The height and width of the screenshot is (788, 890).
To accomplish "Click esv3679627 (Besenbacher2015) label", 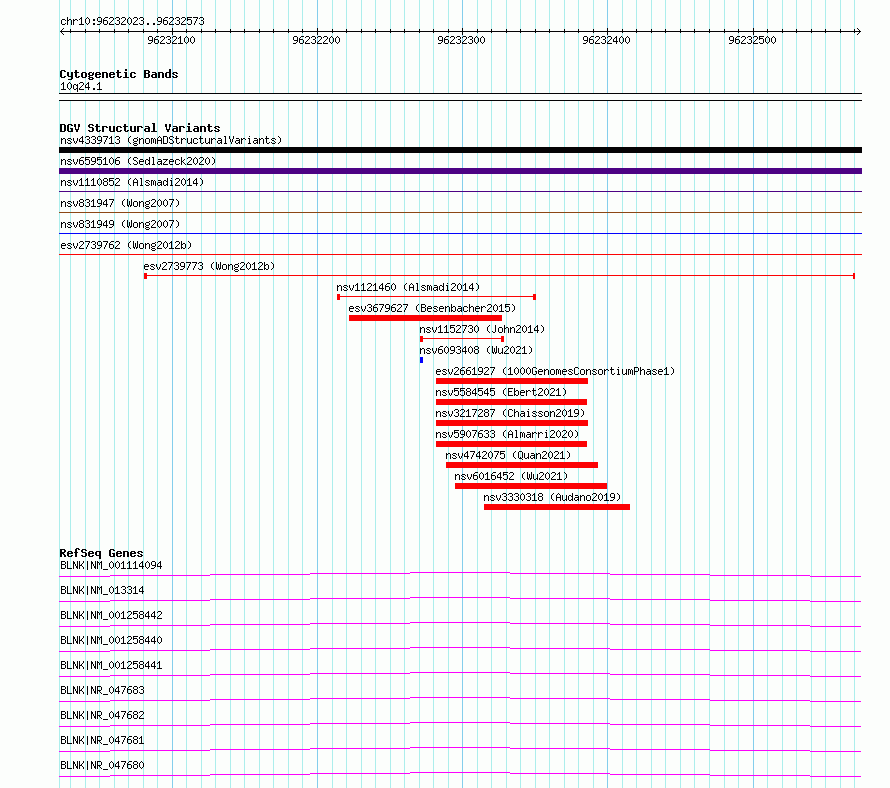I will [432, 308].
